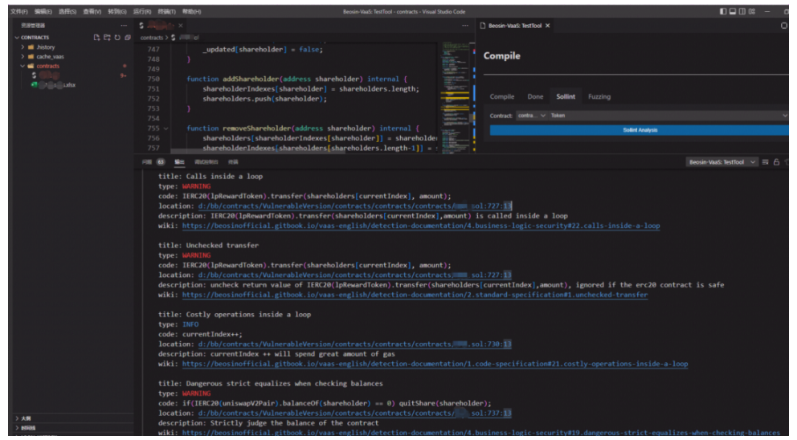Open the Beosin-VaaS: TestTool output channel dropdown
797x440 pixels.
pyautogui.click(x=721, y=162)
